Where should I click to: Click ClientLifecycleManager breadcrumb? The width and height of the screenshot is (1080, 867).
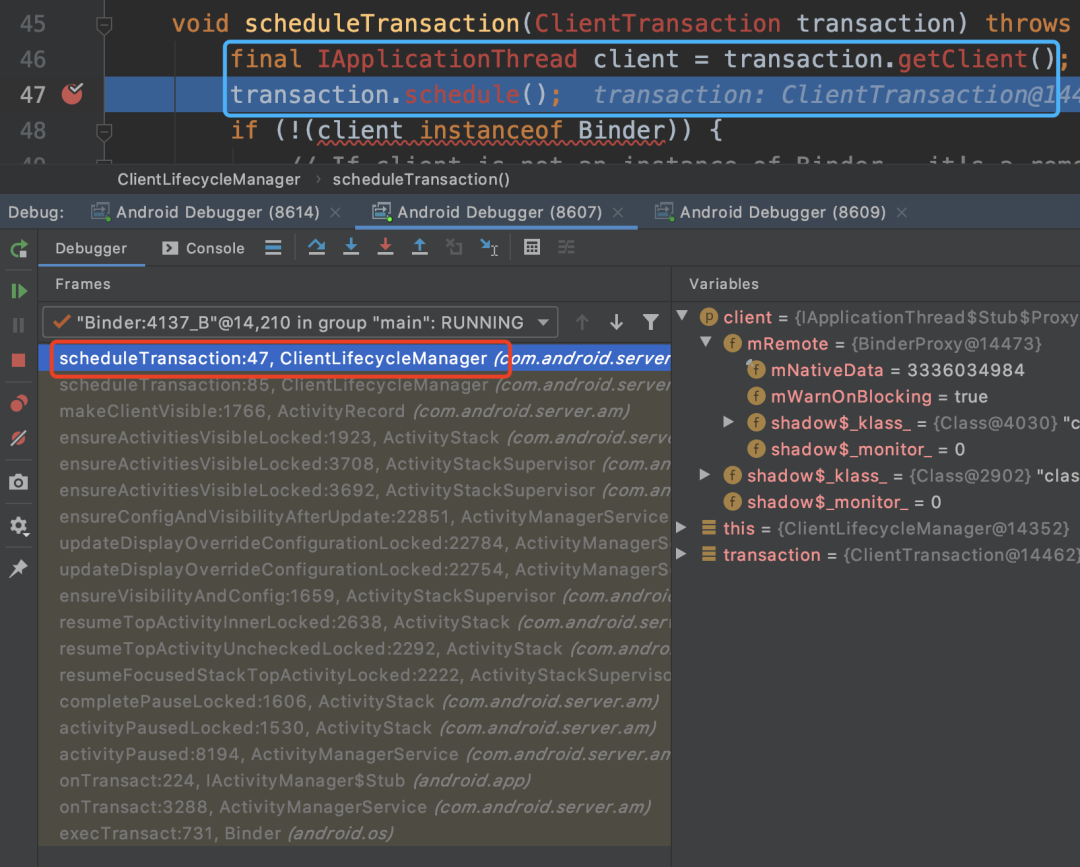209,180
